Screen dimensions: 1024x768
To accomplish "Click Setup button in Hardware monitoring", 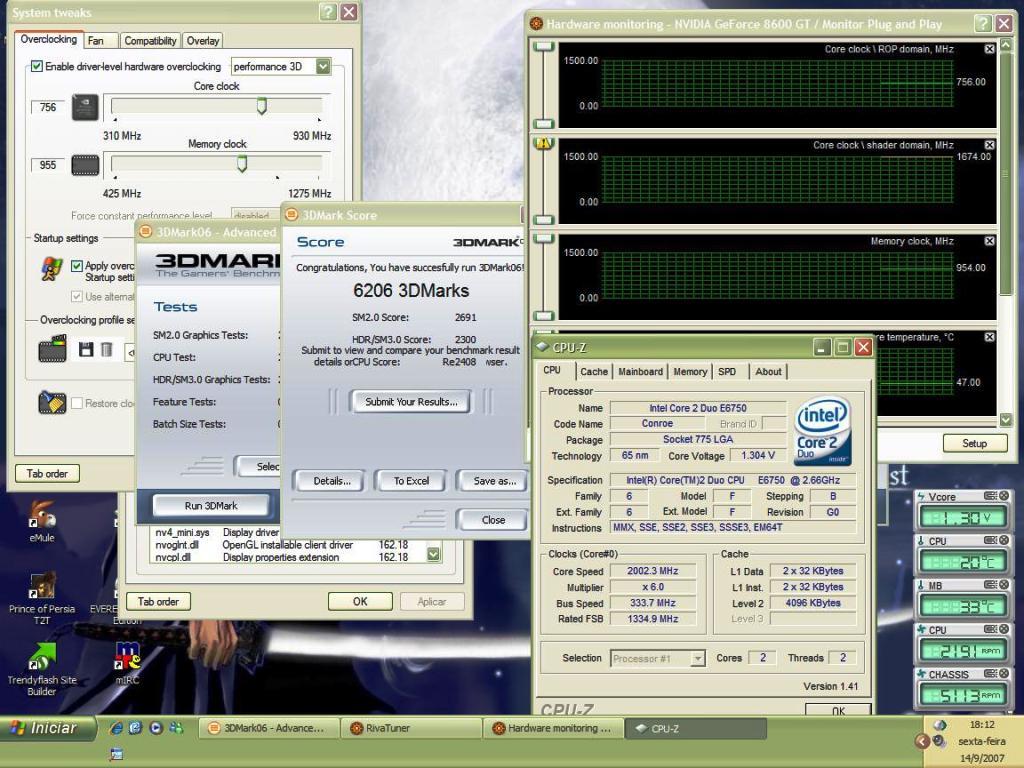I will pyautogui.click(x=974, y=443).
